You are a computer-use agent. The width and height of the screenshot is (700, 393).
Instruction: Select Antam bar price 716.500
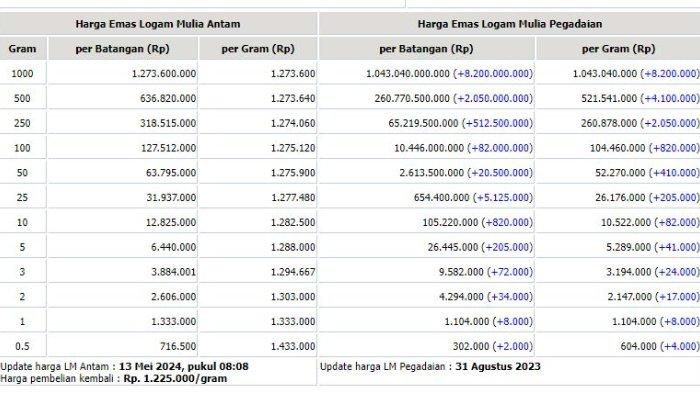[x=178, y=346]
